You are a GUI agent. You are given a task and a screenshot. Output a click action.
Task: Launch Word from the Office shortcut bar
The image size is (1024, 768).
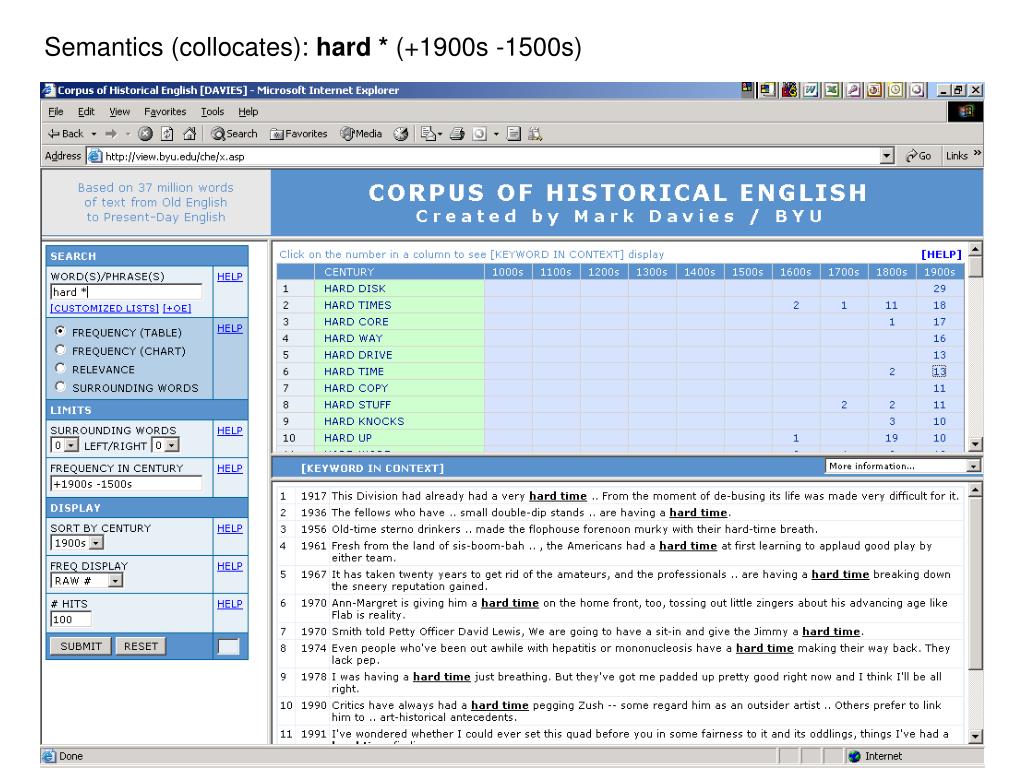(x=810, y=90)
